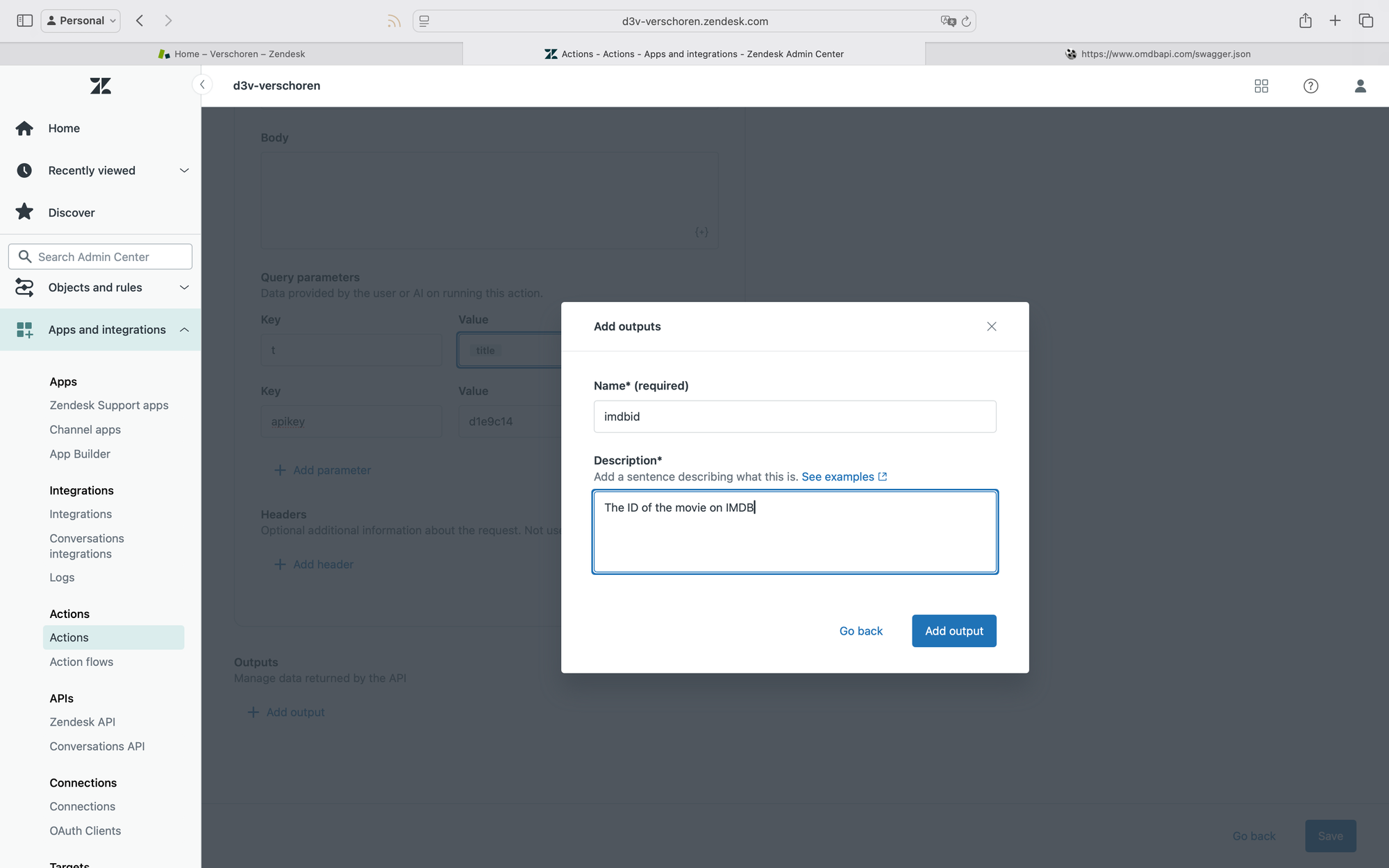Click the Safari share icon
1389x868 pixels.
[x=1305, y=21]
